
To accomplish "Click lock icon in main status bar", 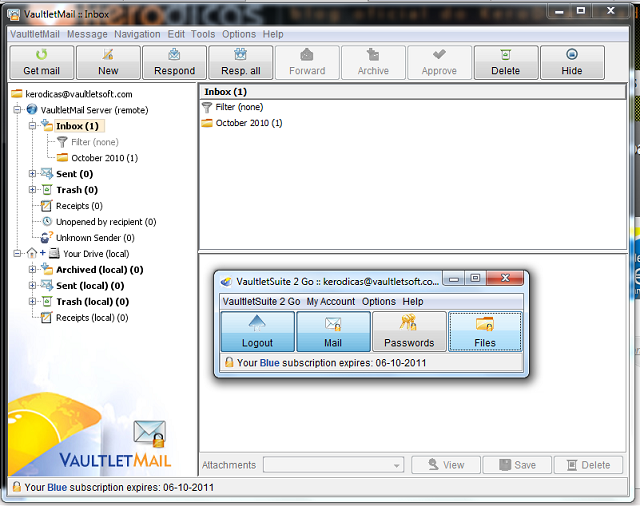I will click(x=17, y=486).
